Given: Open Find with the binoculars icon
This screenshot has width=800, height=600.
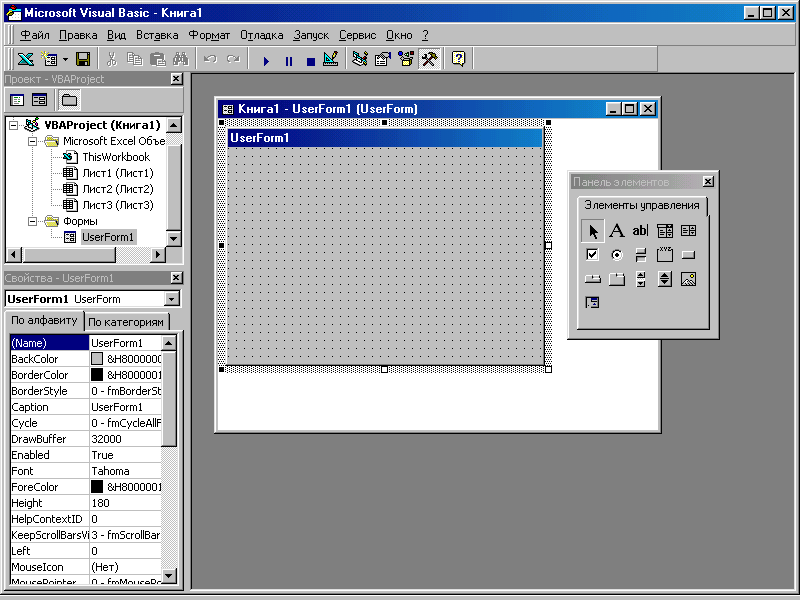Looking at the screenshot, I should pyautogui.click(x=181, y=59).
